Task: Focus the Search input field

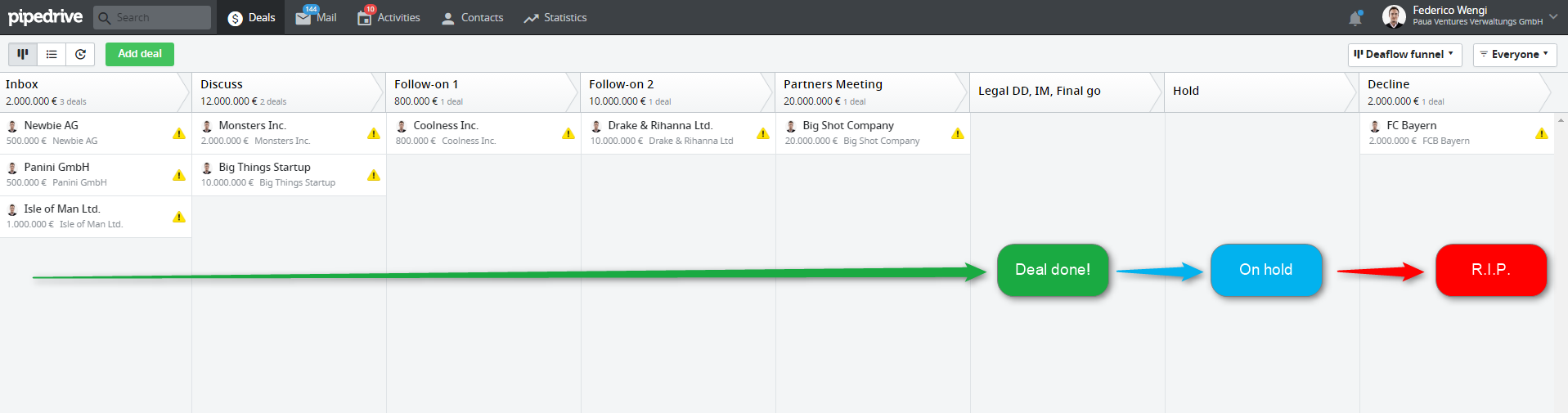Action: pos(152,17)
